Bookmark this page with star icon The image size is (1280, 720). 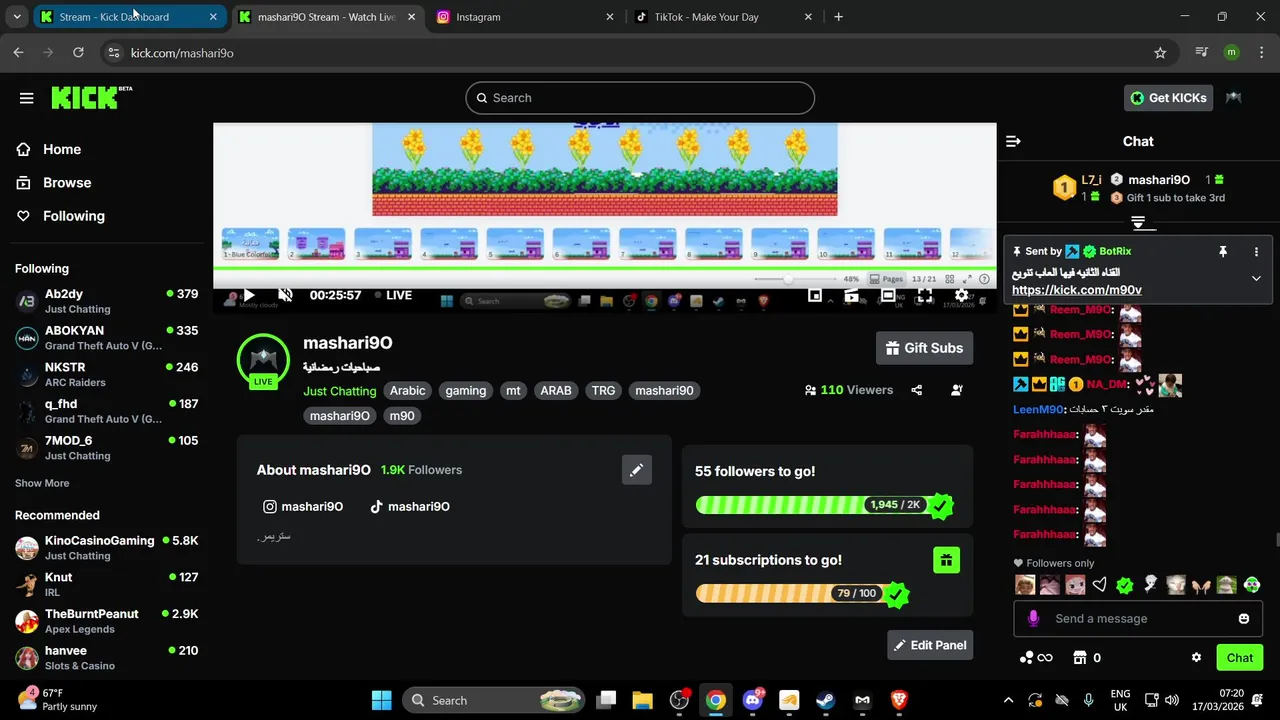[x=1160, y=53]
